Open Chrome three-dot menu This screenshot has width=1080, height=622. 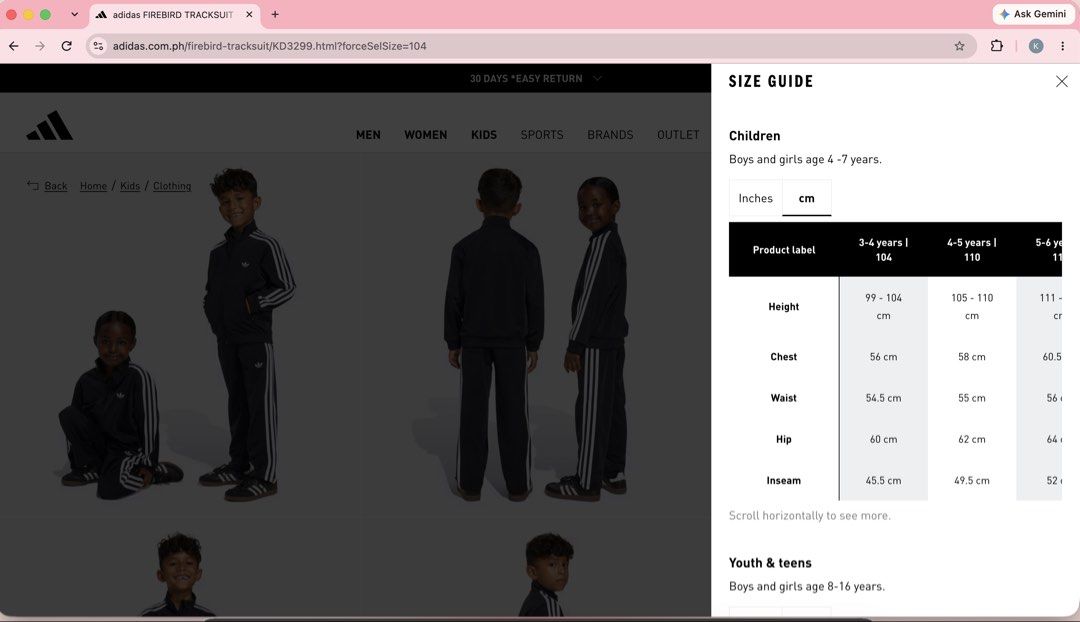(1063, 46)
